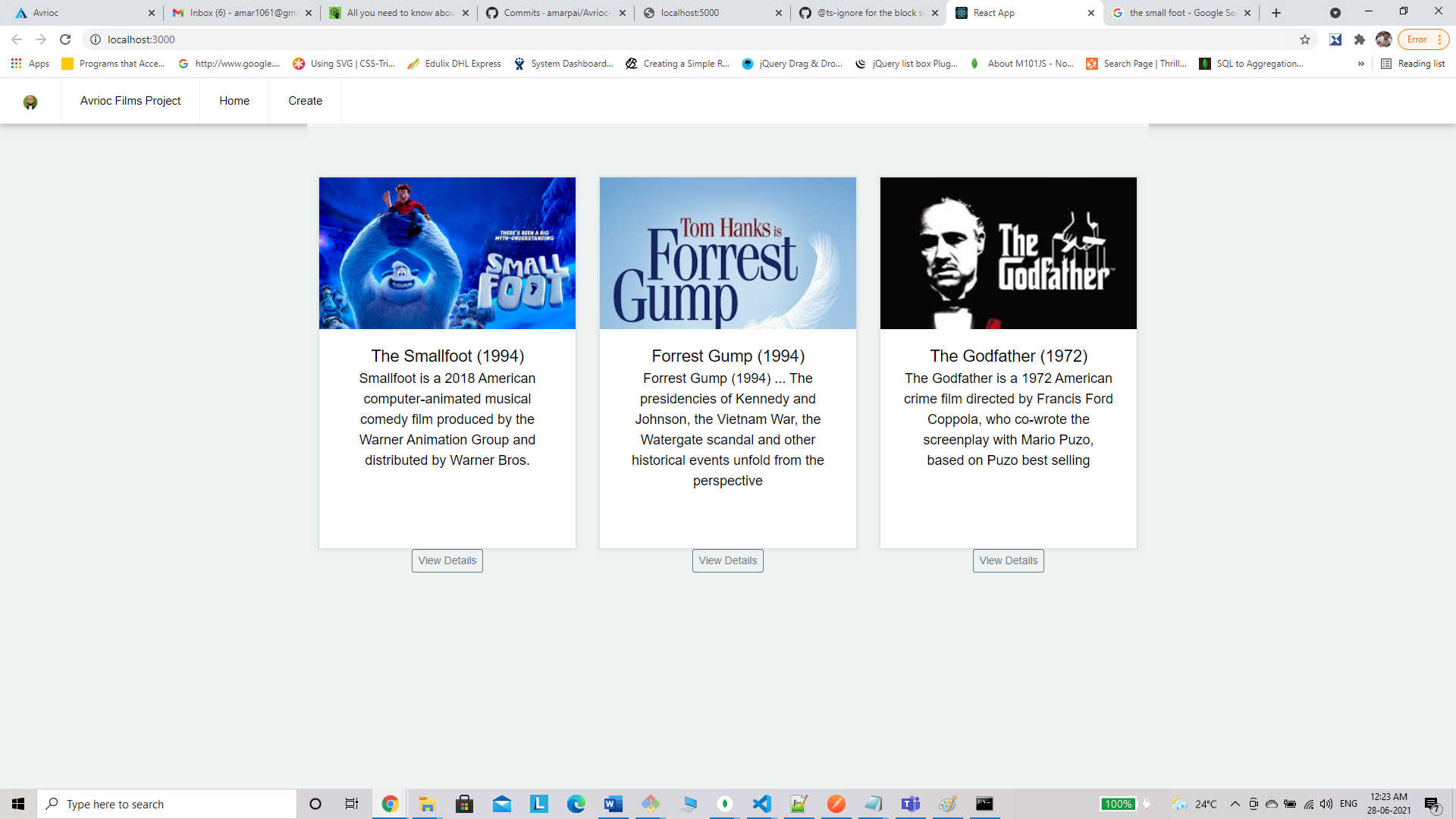Go to the Home nav item

click(234, 101)
